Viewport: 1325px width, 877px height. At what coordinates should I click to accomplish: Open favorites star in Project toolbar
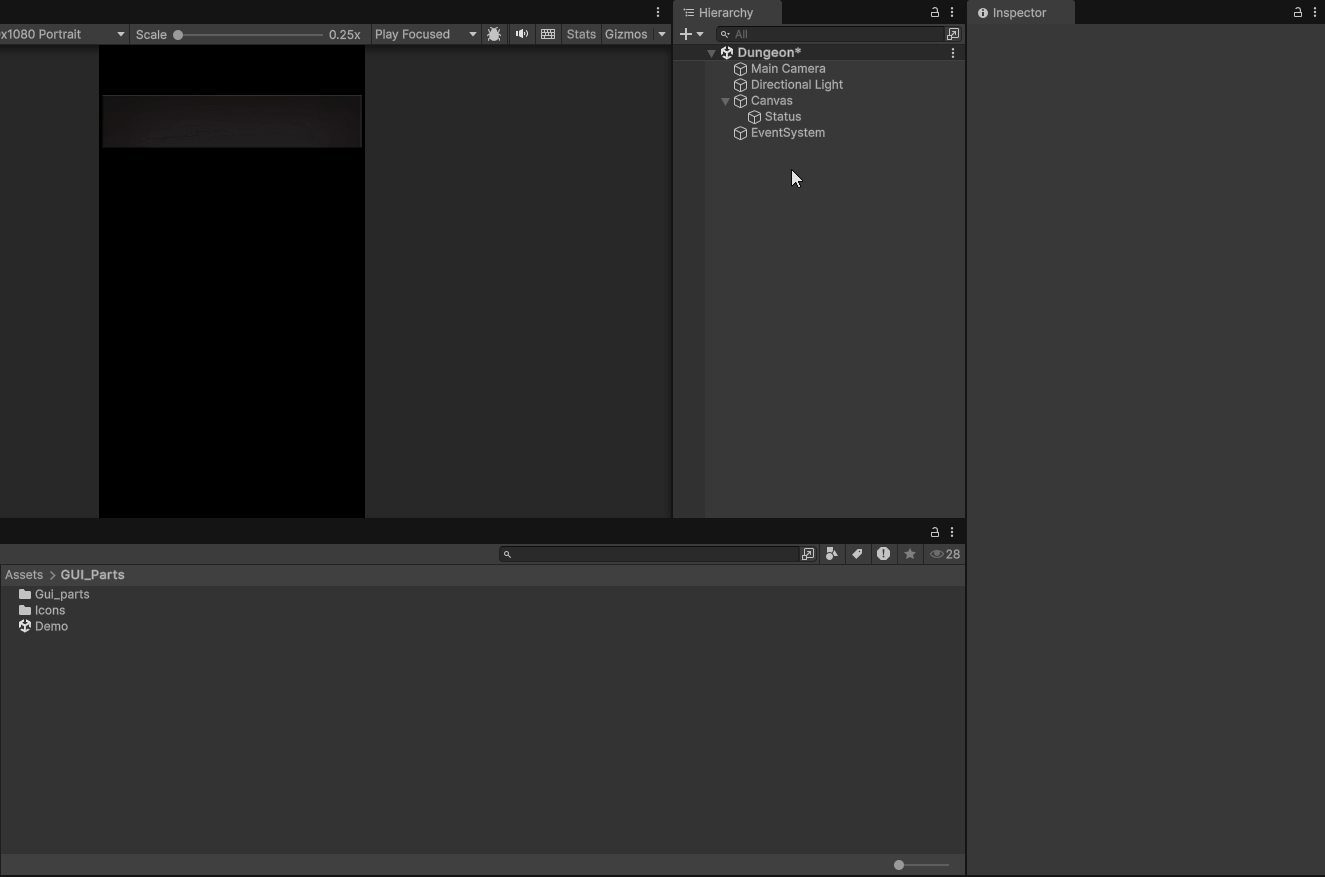point(910,554)
